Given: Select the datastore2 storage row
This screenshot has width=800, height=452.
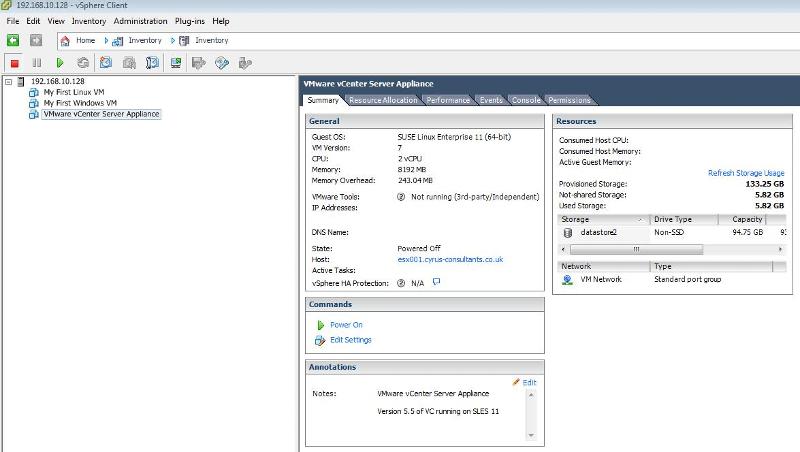Looking at the screenshot, I should (672, 232).
